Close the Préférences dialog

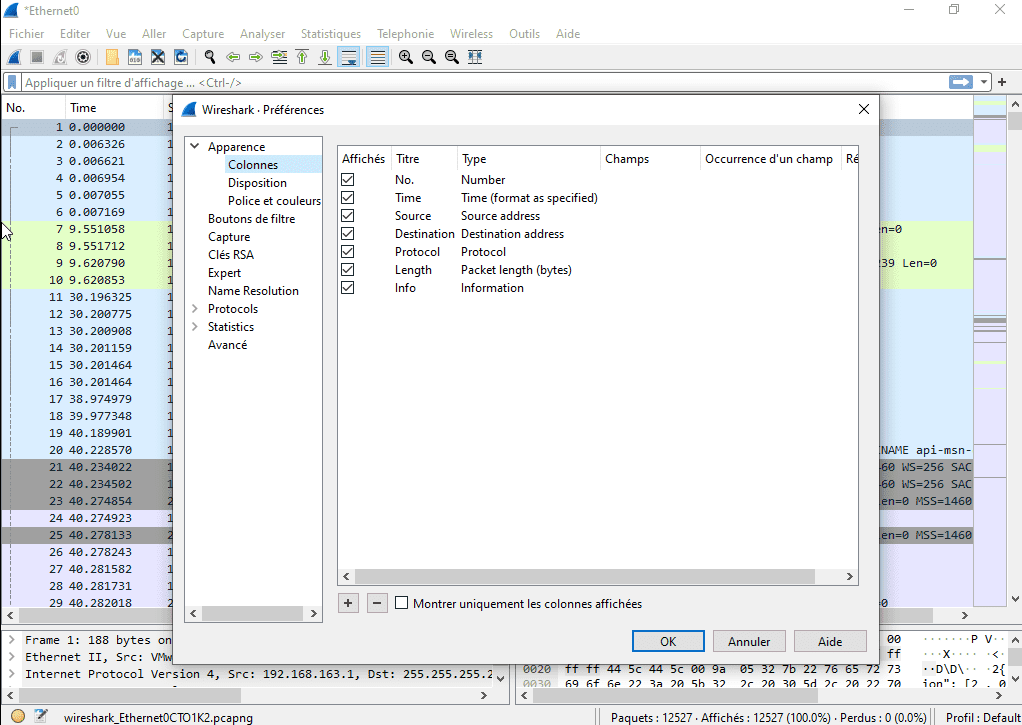pos(864,109)
